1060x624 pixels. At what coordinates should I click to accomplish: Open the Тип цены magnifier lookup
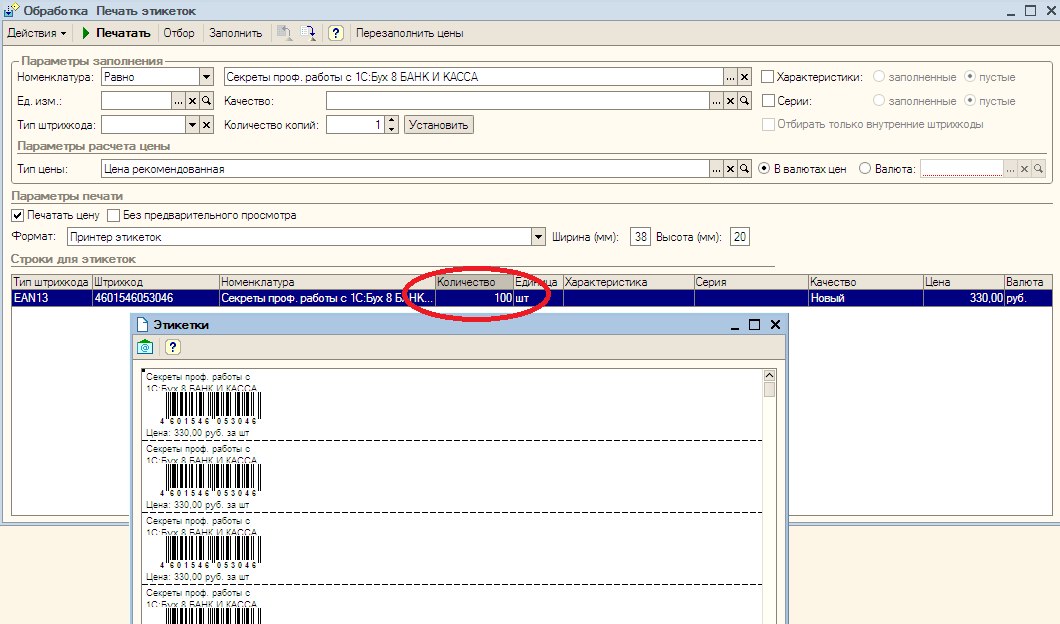744,169
